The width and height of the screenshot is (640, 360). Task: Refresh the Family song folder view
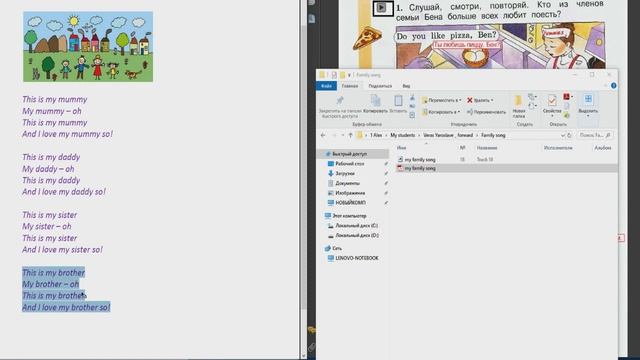point(569,135)
